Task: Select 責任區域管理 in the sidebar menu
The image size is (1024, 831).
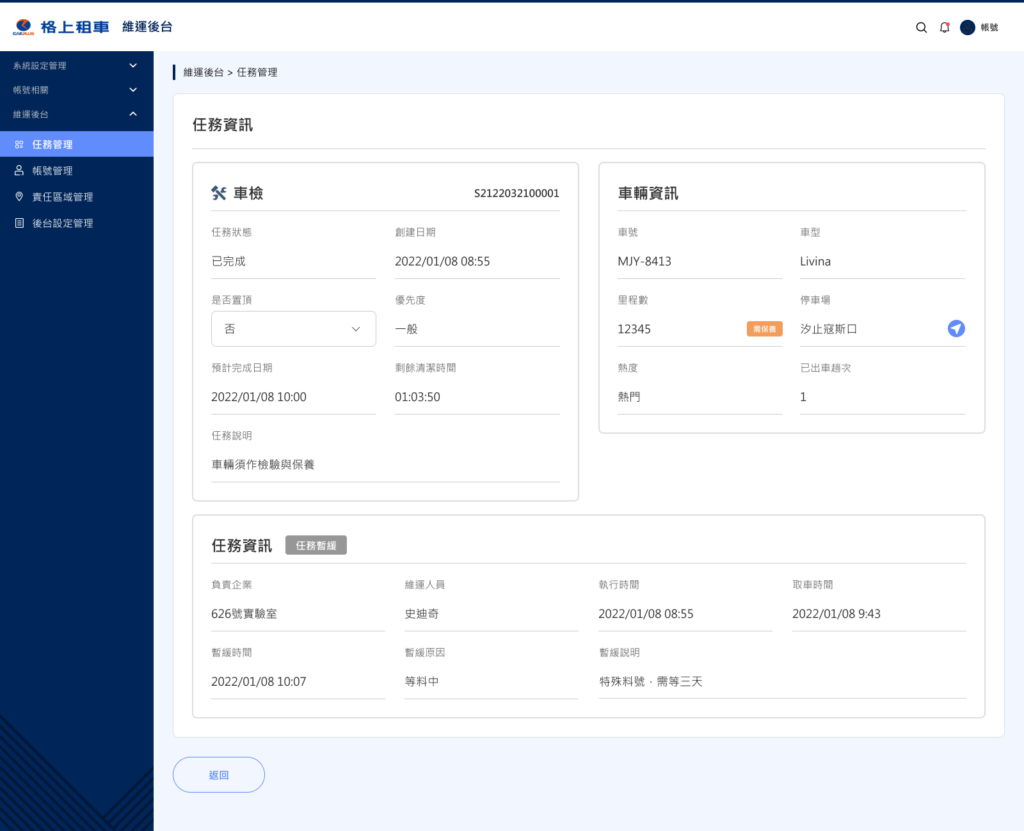Action: pyautogui.click(x=62, y=197)
